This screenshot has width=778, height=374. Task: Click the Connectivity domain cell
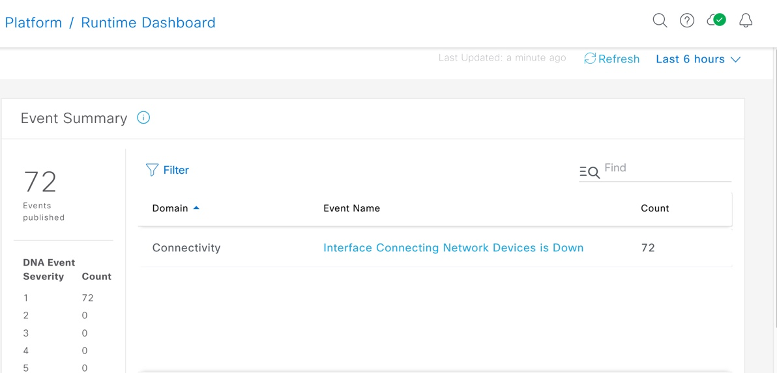pos(186,248)
